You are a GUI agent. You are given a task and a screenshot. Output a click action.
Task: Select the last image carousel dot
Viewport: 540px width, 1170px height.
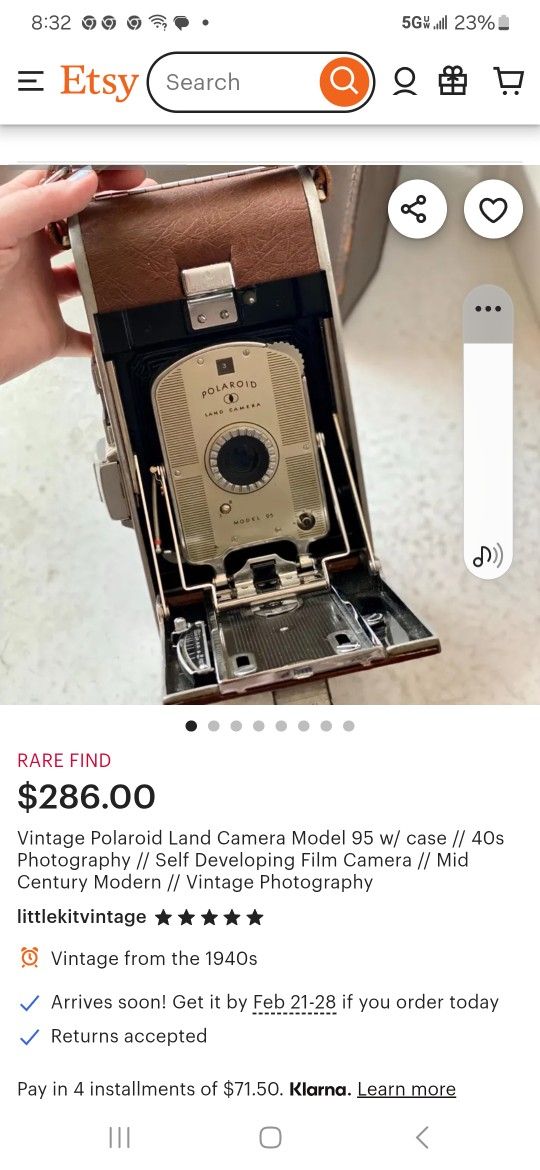[x=348, y=725]
